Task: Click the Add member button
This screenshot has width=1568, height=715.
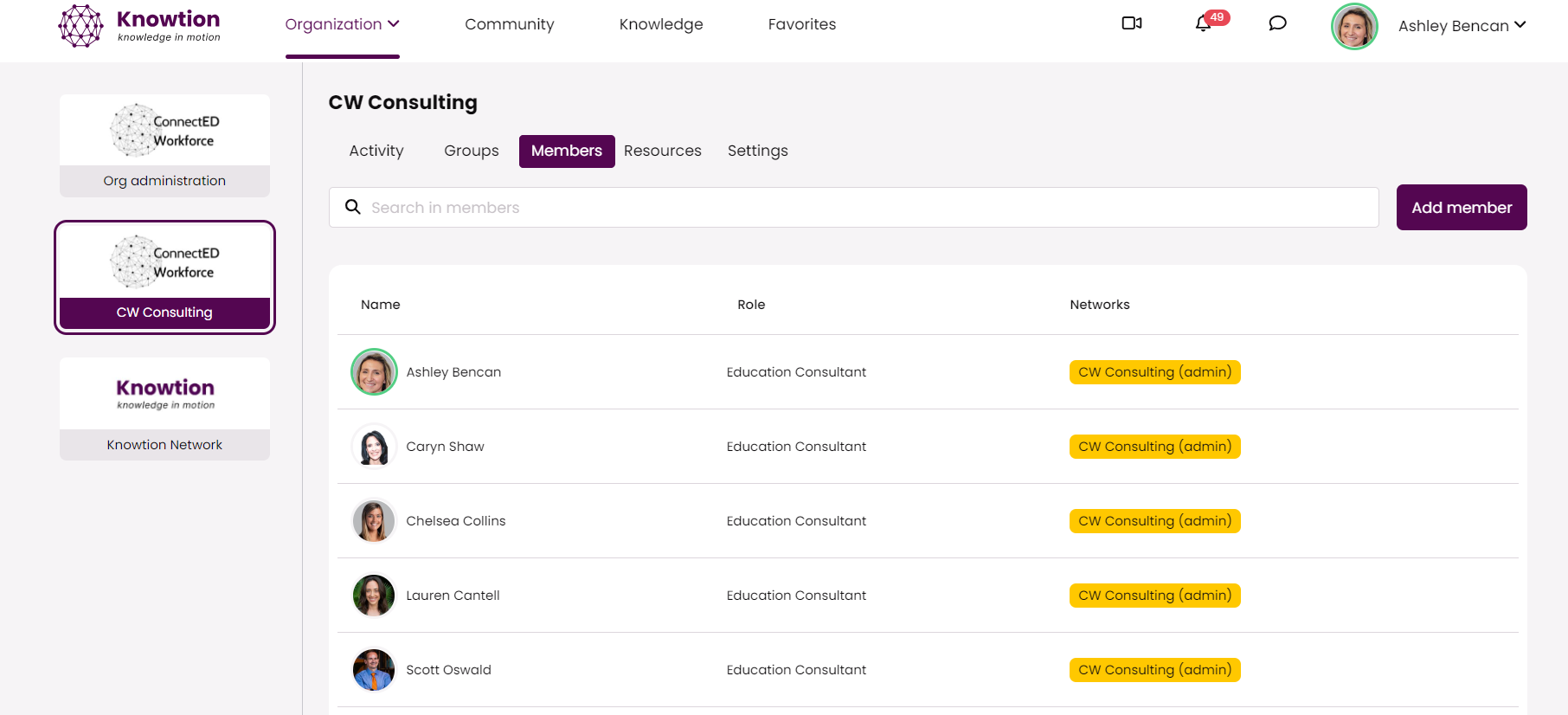Action: tap(1461, 207)
